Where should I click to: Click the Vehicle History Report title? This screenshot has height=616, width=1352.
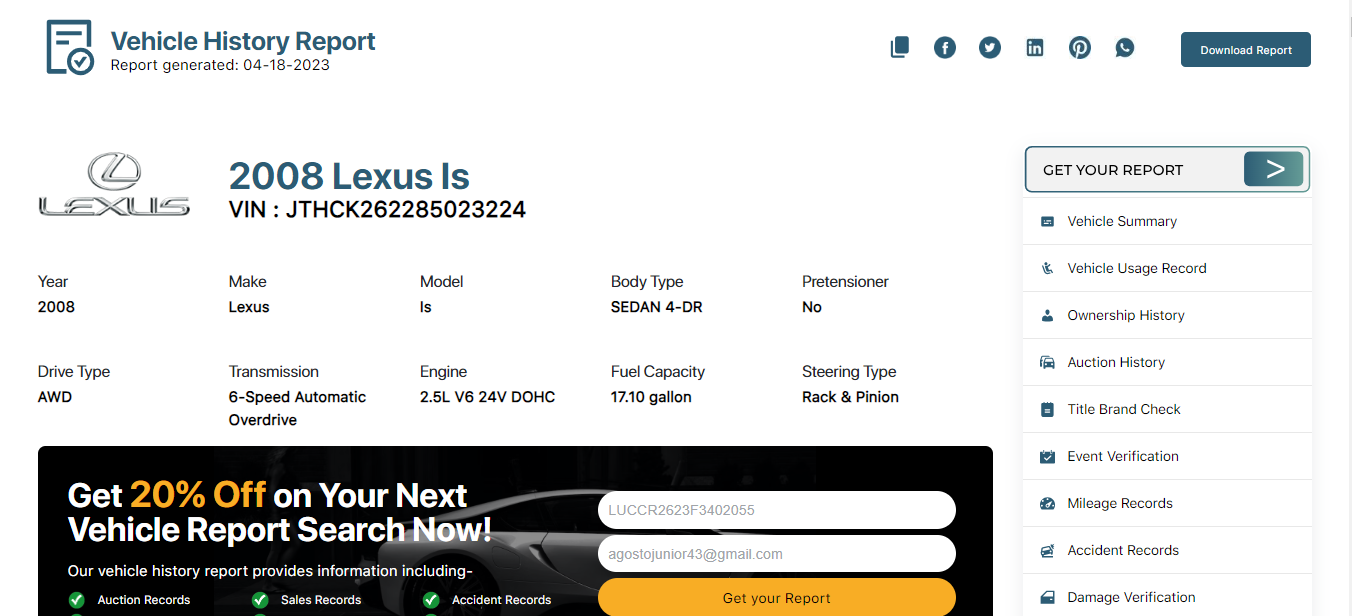[x=243, y=41]
